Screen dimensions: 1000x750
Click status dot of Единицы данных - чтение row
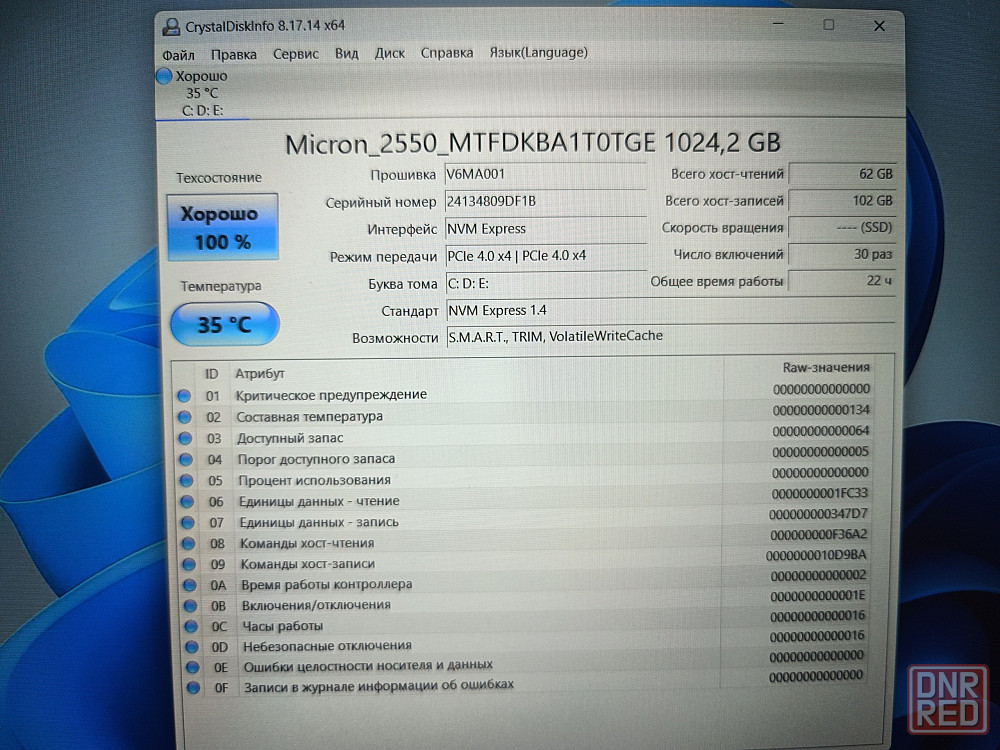click(188, 501)
